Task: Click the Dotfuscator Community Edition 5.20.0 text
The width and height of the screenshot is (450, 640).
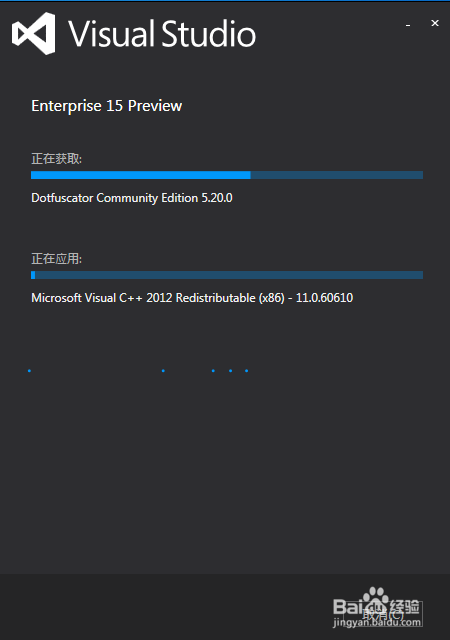Action: coord(132,198)
